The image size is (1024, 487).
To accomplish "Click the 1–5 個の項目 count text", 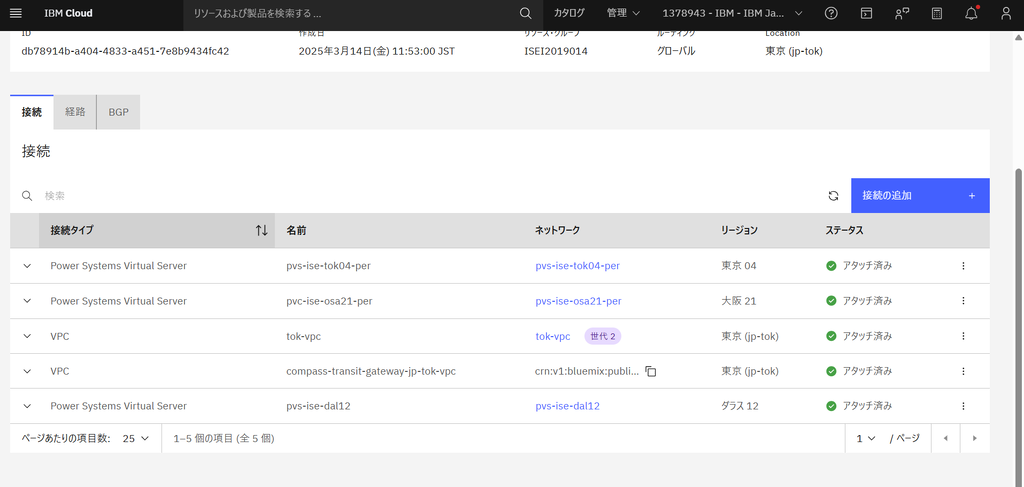I will (x=224, y=439).
